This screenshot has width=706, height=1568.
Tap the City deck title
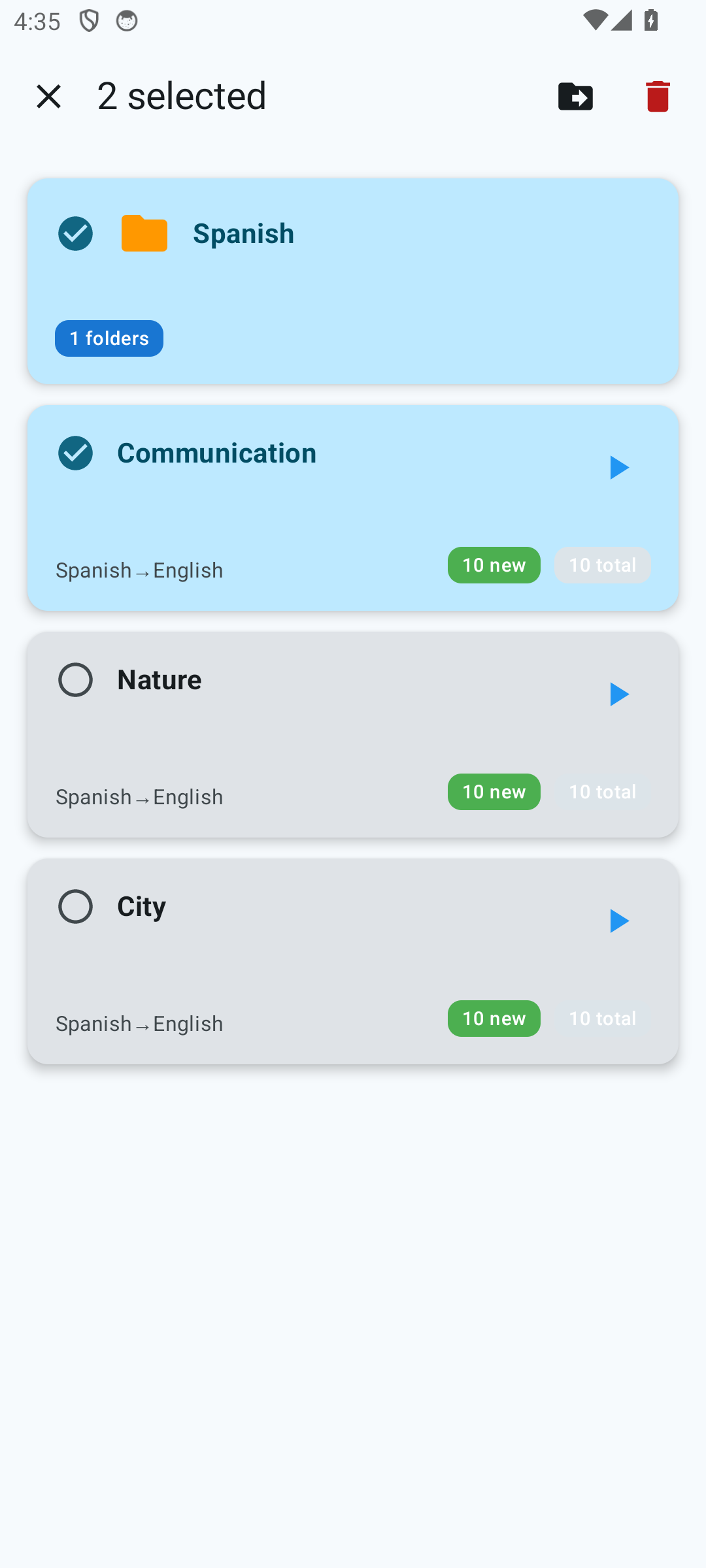point(141,906)
